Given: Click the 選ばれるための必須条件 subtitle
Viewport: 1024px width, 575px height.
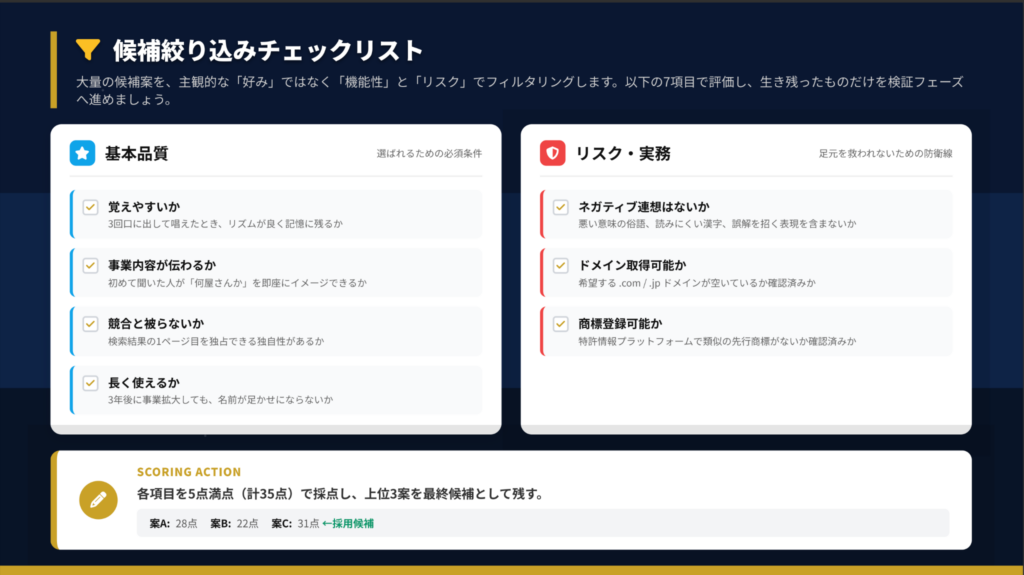Looking at the screenshot, I should pos(429,154).
